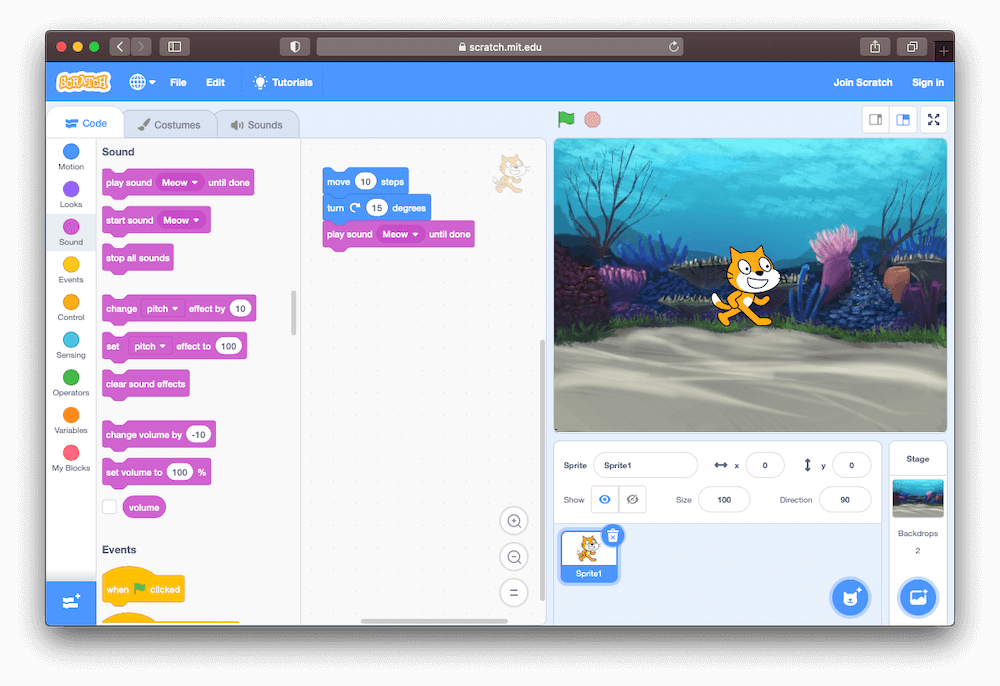This screenshot has height=686, width=1000.
Task: Select the Sound block category
Action: [71, 232]
